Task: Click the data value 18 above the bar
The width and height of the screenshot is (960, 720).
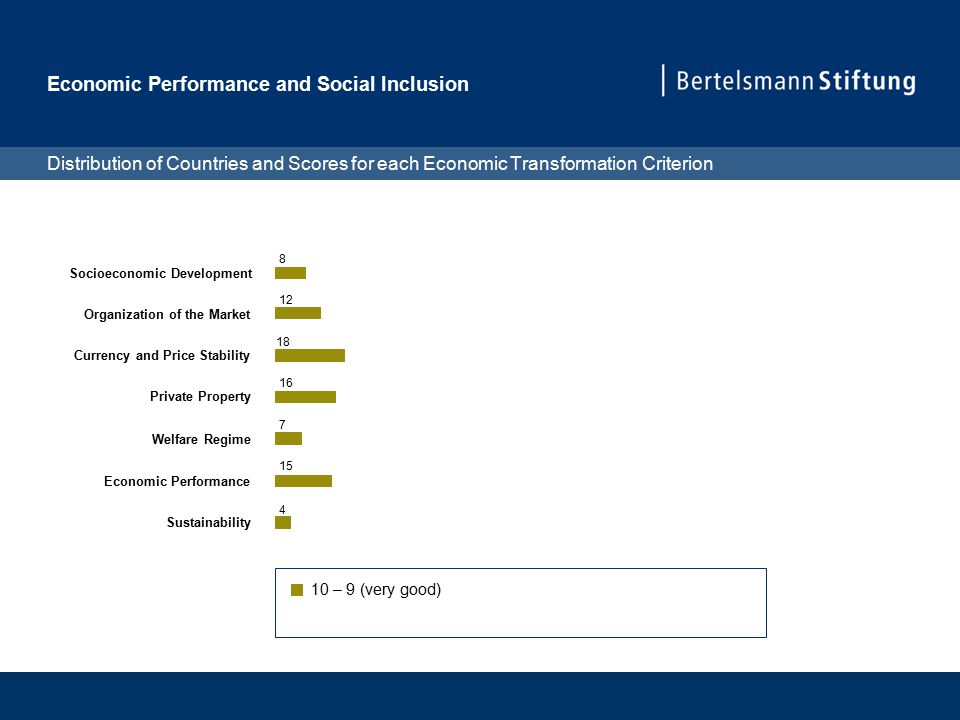Action: (283, 342)
